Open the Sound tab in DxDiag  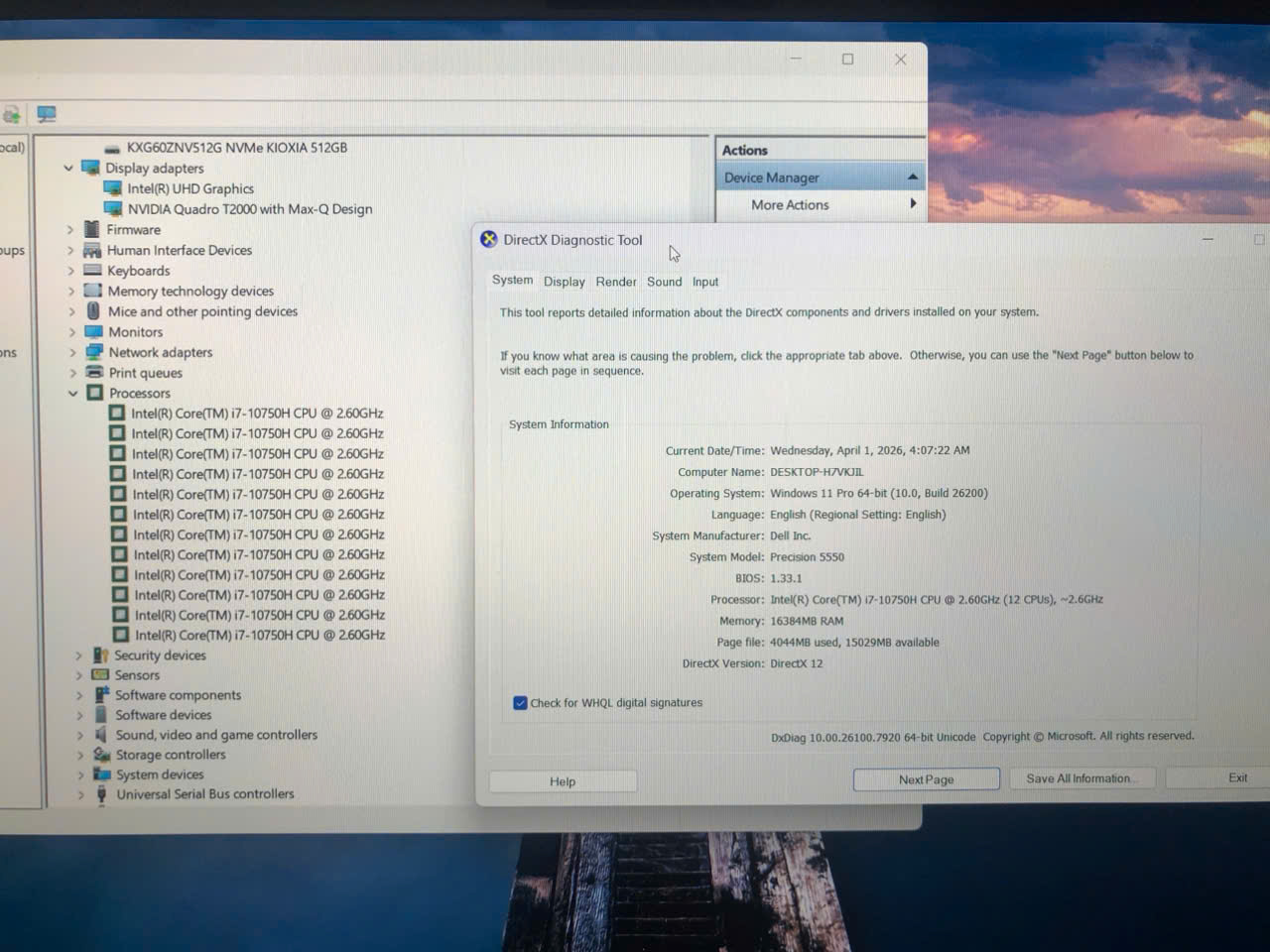coord(664,282)
